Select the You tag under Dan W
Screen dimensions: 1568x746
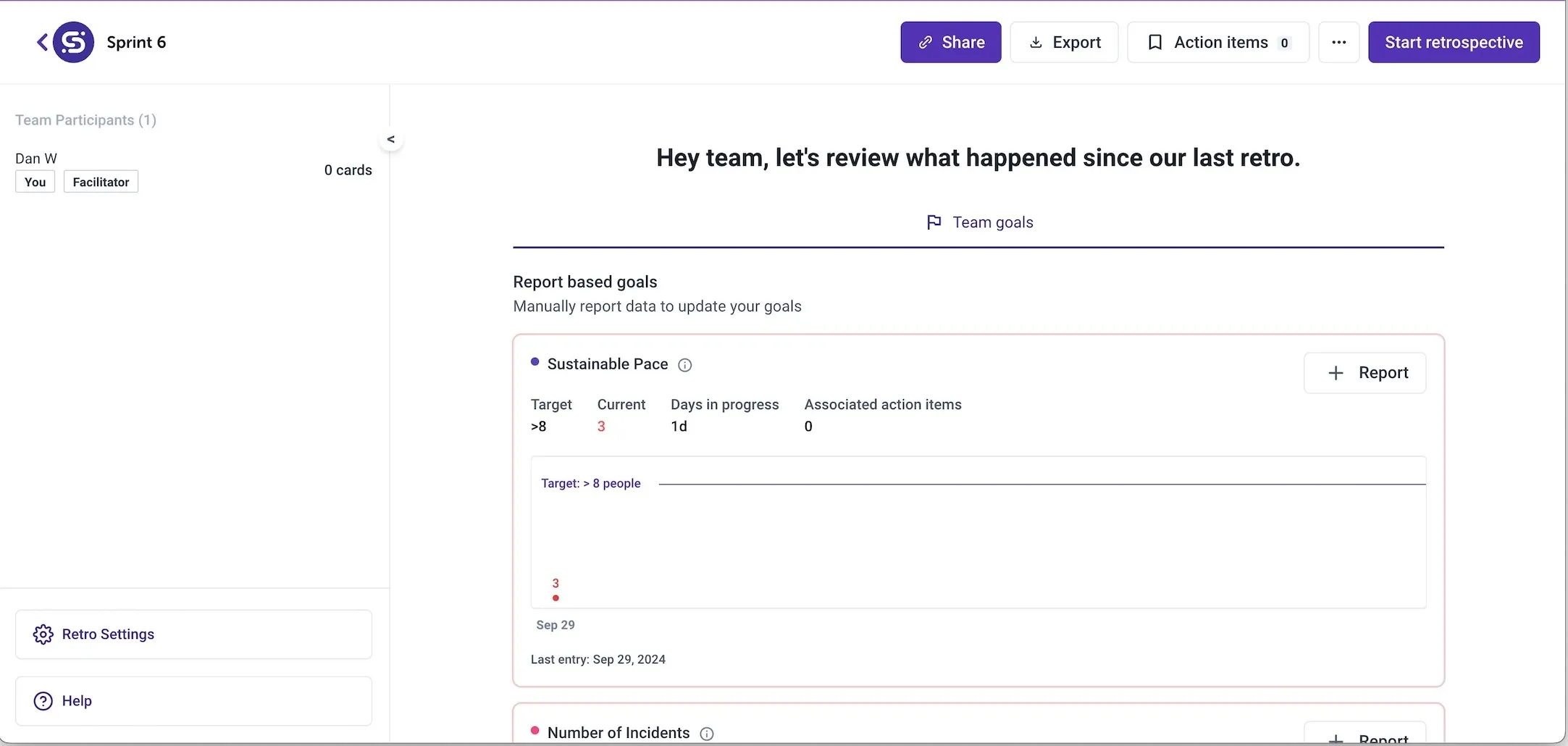(x=34, y=182)
